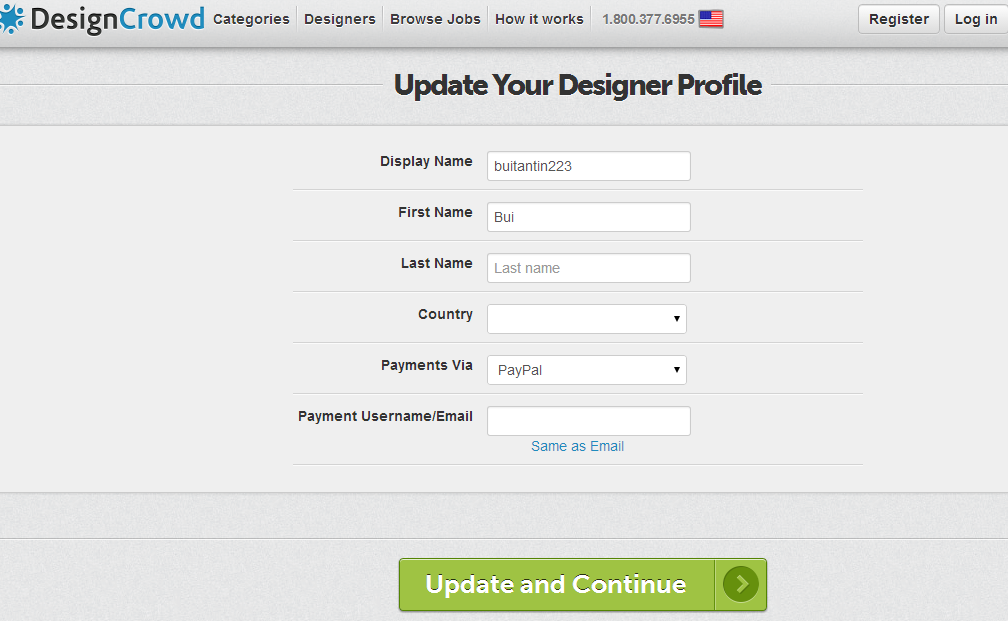Go to the Designers menu item
1008x621 pixels.
click(340, 19)
